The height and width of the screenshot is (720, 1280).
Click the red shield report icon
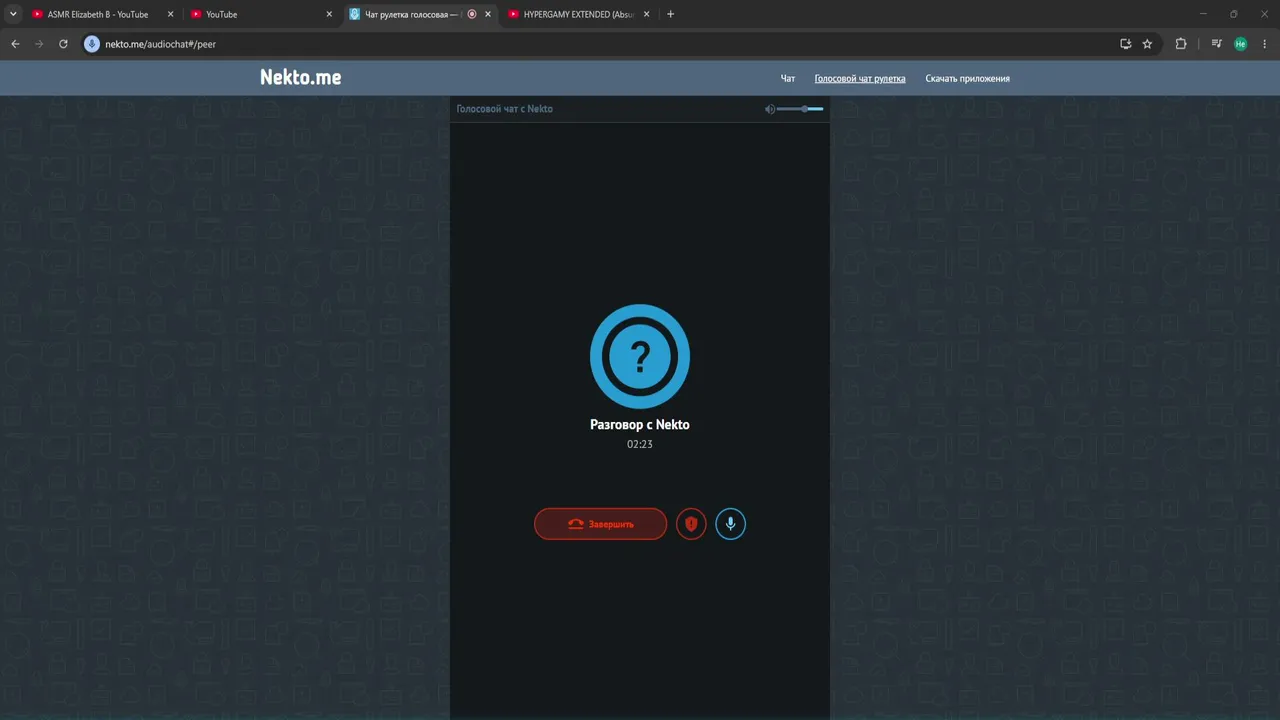point(691,524)
